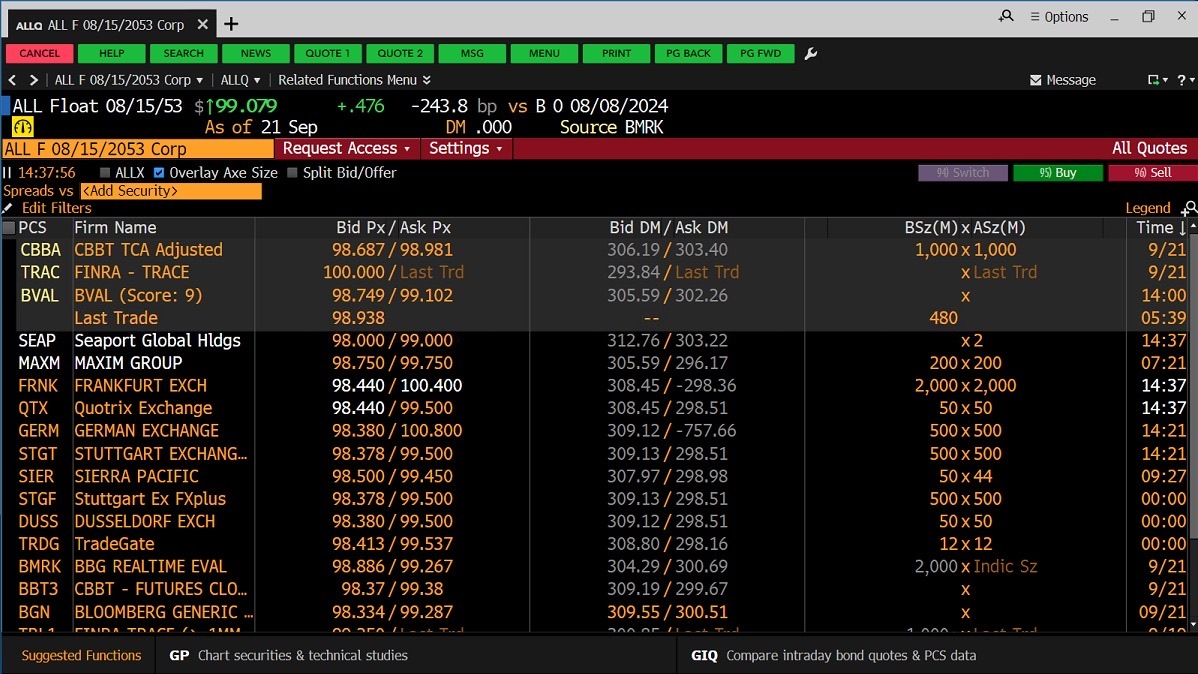The image size is (1198, 674).
Task: Click the Legend search person icon
Action: (x=1189, y=208)
